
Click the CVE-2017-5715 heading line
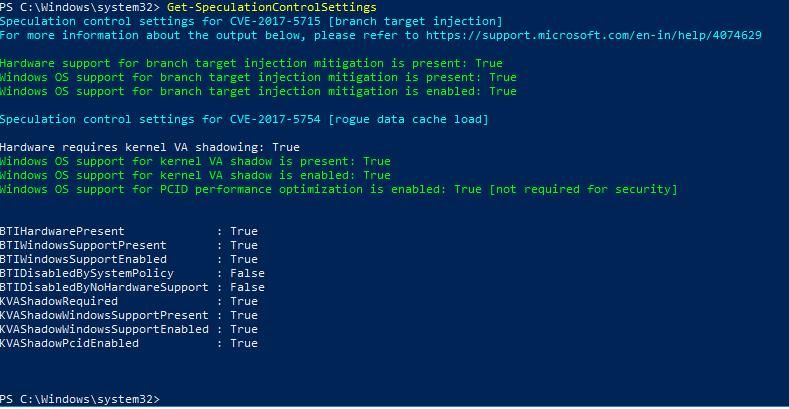[x=251, y=22]
